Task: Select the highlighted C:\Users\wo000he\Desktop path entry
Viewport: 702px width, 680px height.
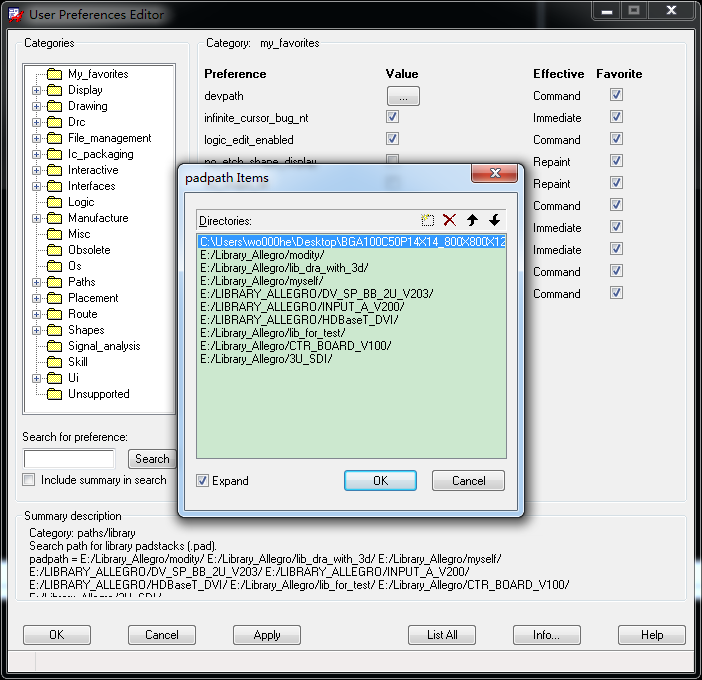Action: tap(351, 242)
